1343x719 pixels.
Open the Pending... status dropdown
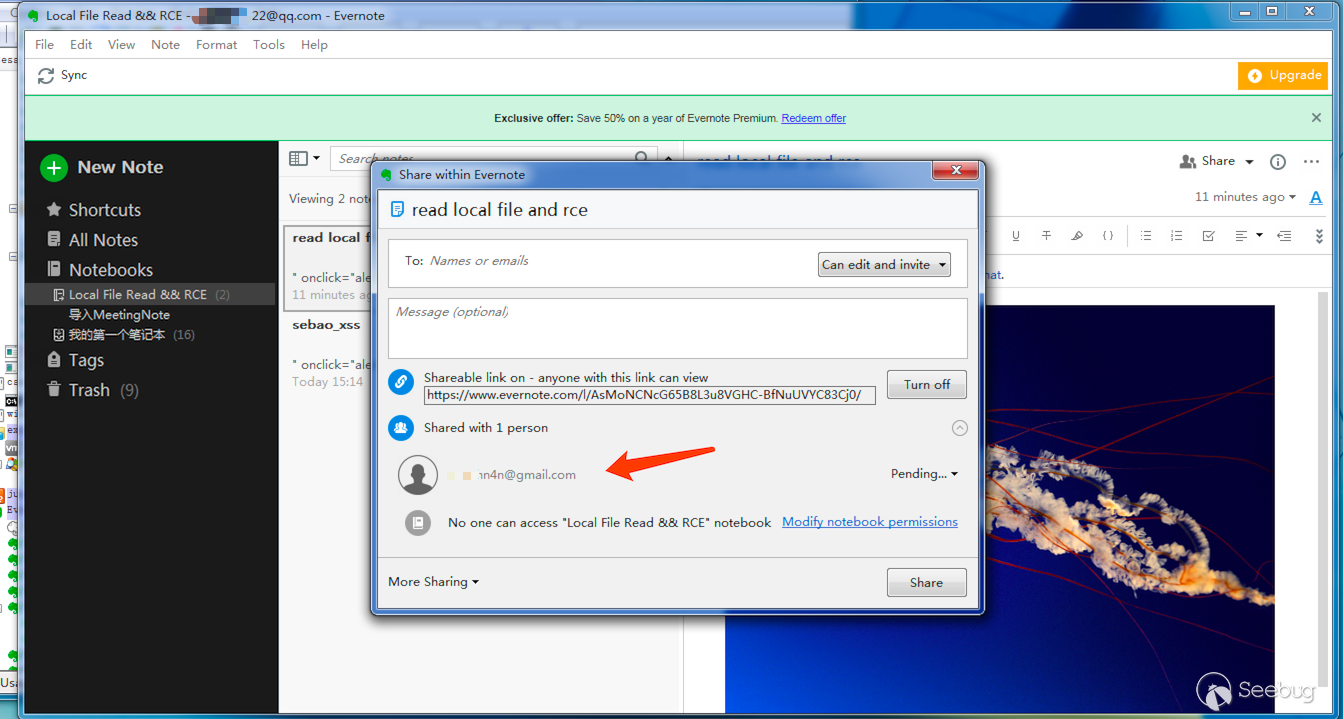click(x=924, y=474)
